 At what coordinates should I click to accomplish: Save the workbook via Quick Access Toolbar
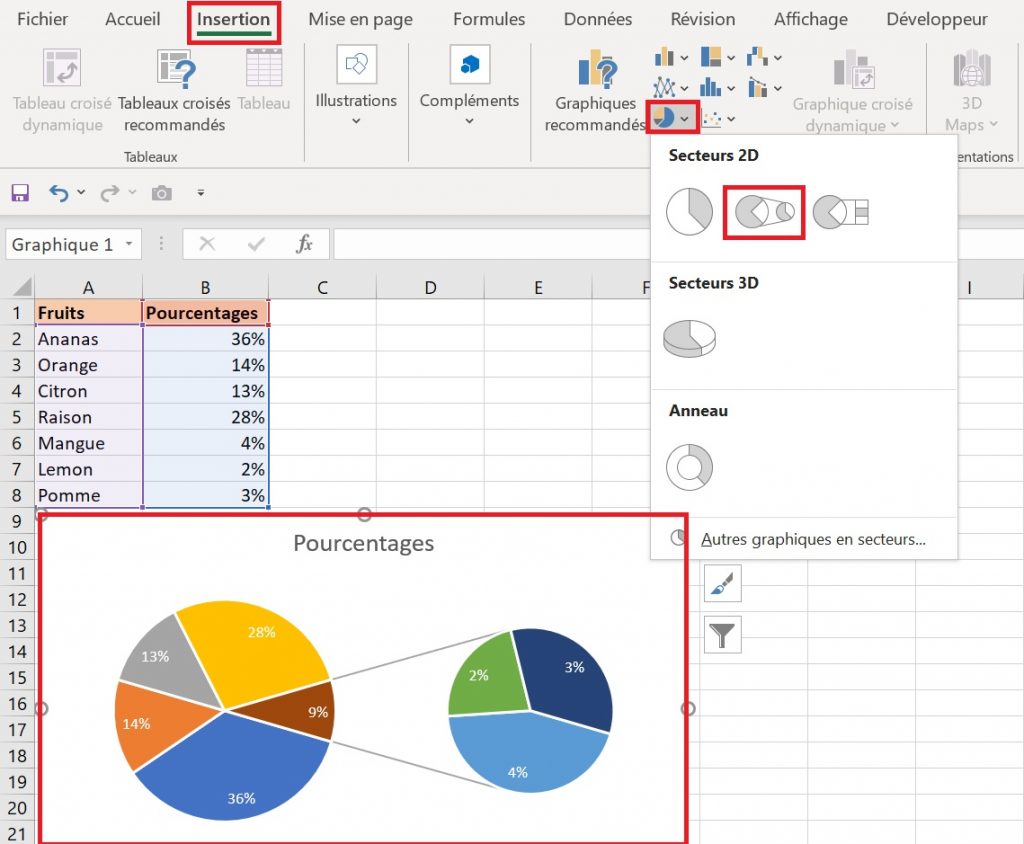click(x=21, y=193)
